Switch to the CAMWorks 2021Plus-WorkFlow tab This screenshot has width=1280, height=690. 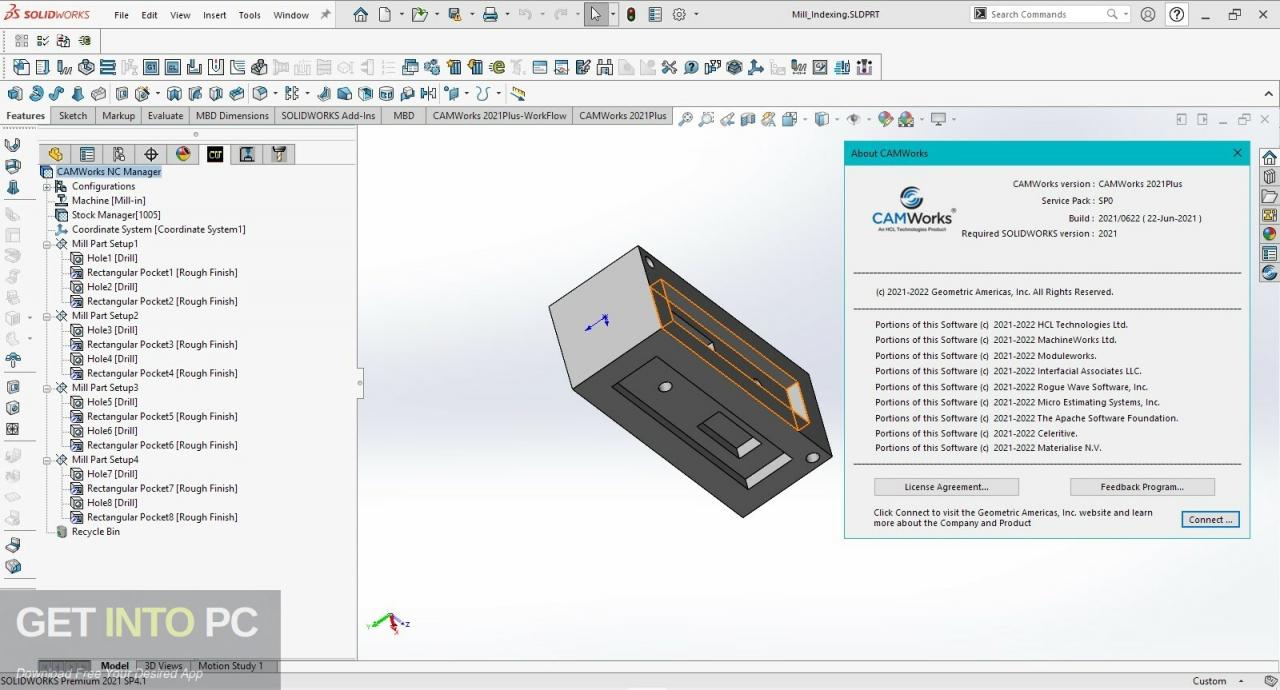[x=499, y=116]
